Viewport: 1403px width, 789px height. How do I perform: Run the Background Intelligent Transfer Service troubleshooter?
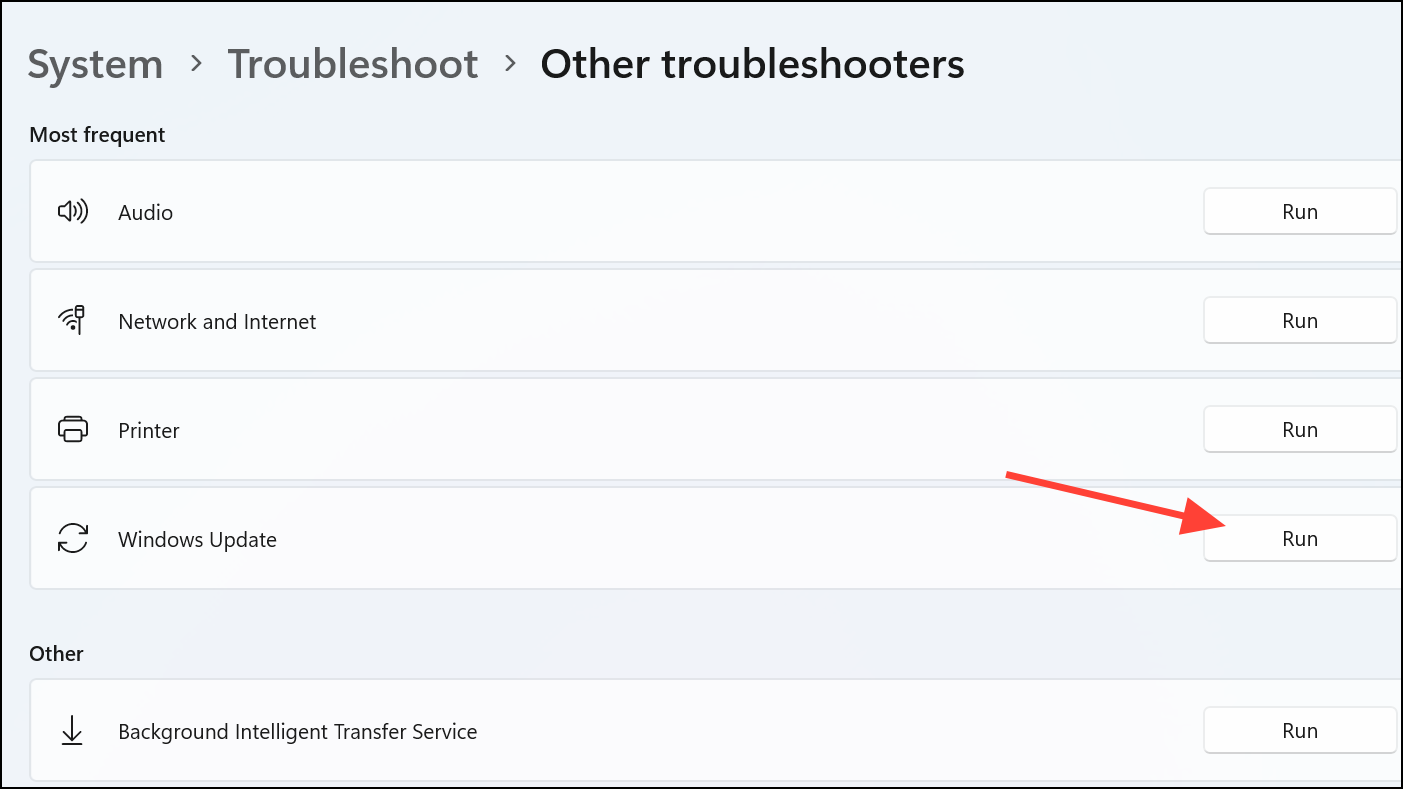1300,731
